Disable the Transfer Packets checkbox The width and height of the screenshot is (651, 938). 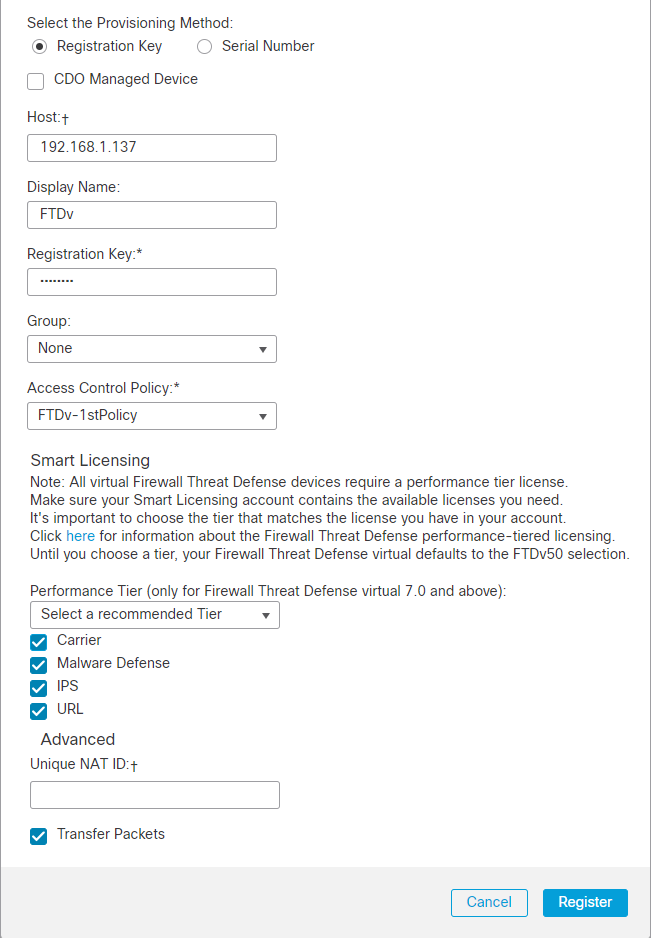39,836
